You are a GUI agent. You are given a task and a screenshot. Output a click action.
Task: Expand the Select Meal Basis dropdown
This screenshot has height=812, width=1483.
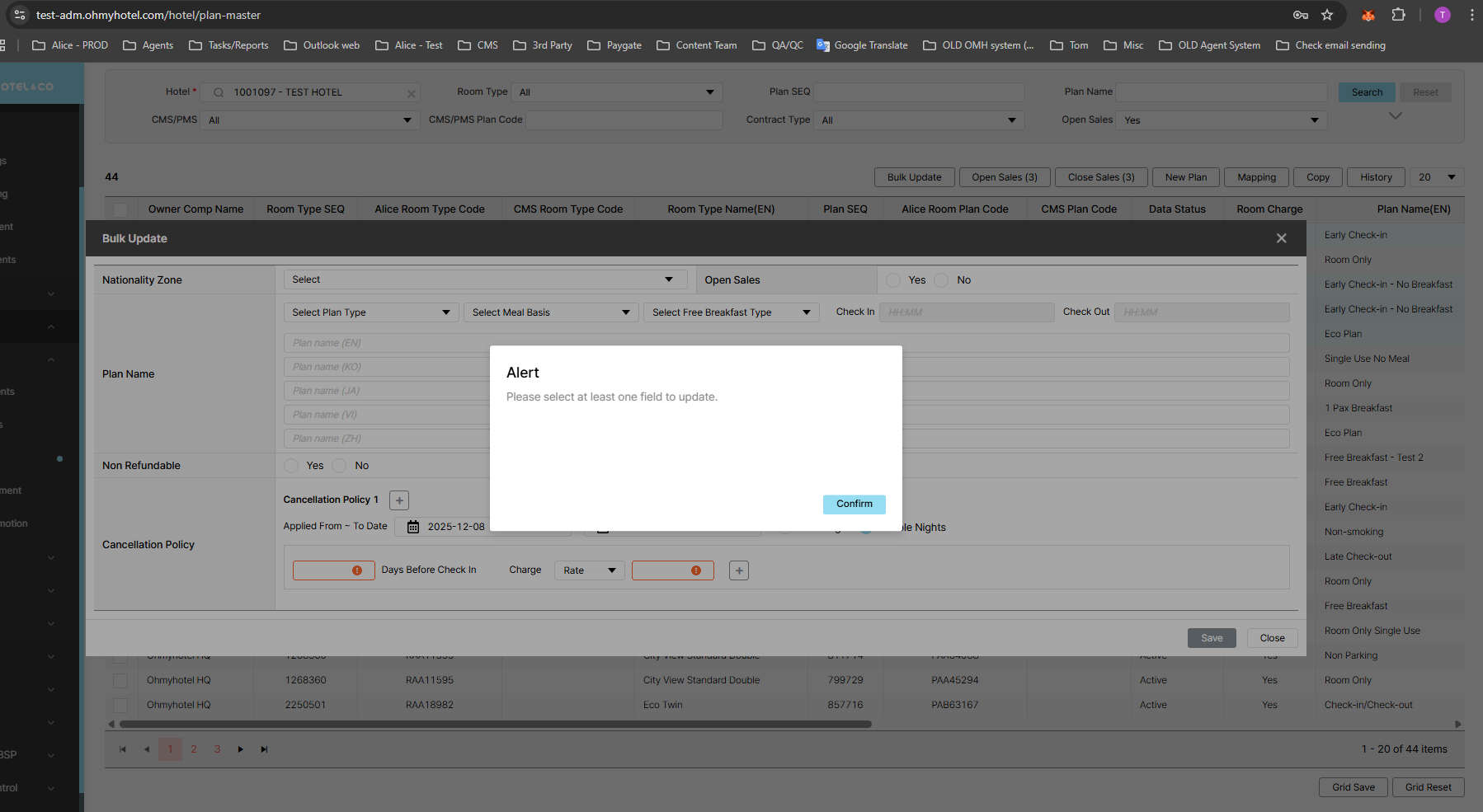coord(550,312)
